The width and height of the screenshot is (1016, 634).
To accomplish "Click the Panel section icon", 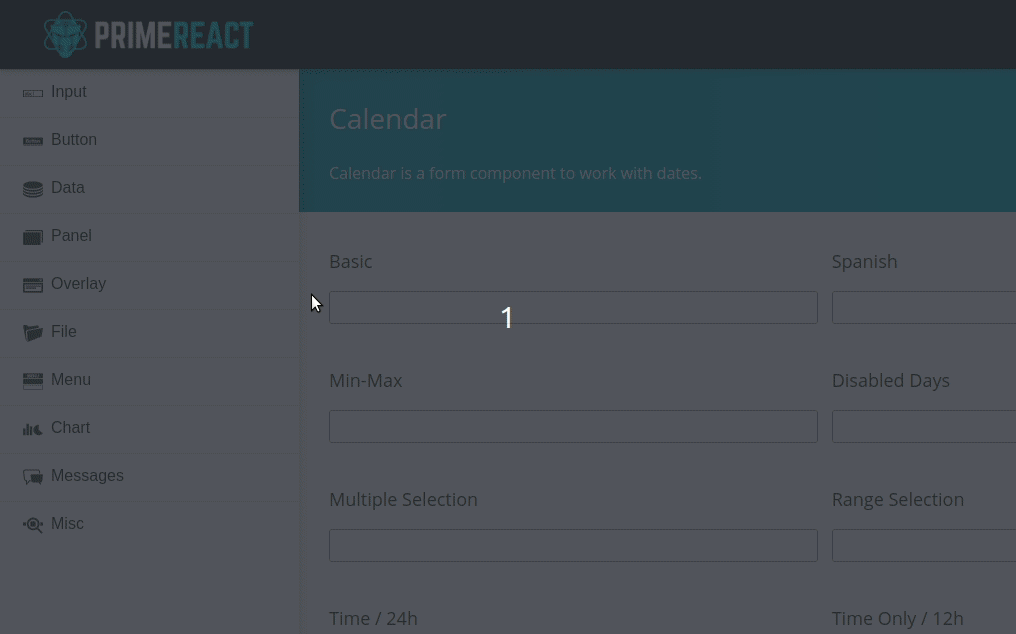I will tap(33, 236).
